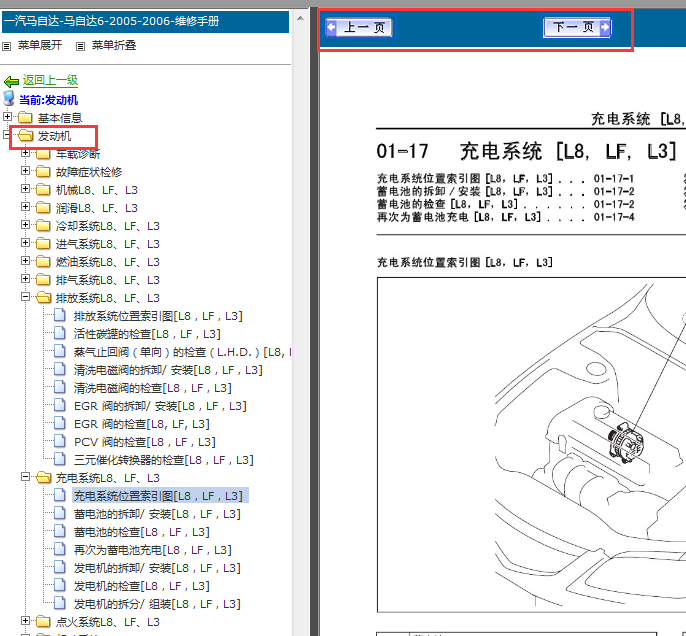
Task: Click the 当前:发动机 computer icon
Action: coord(9,98)
